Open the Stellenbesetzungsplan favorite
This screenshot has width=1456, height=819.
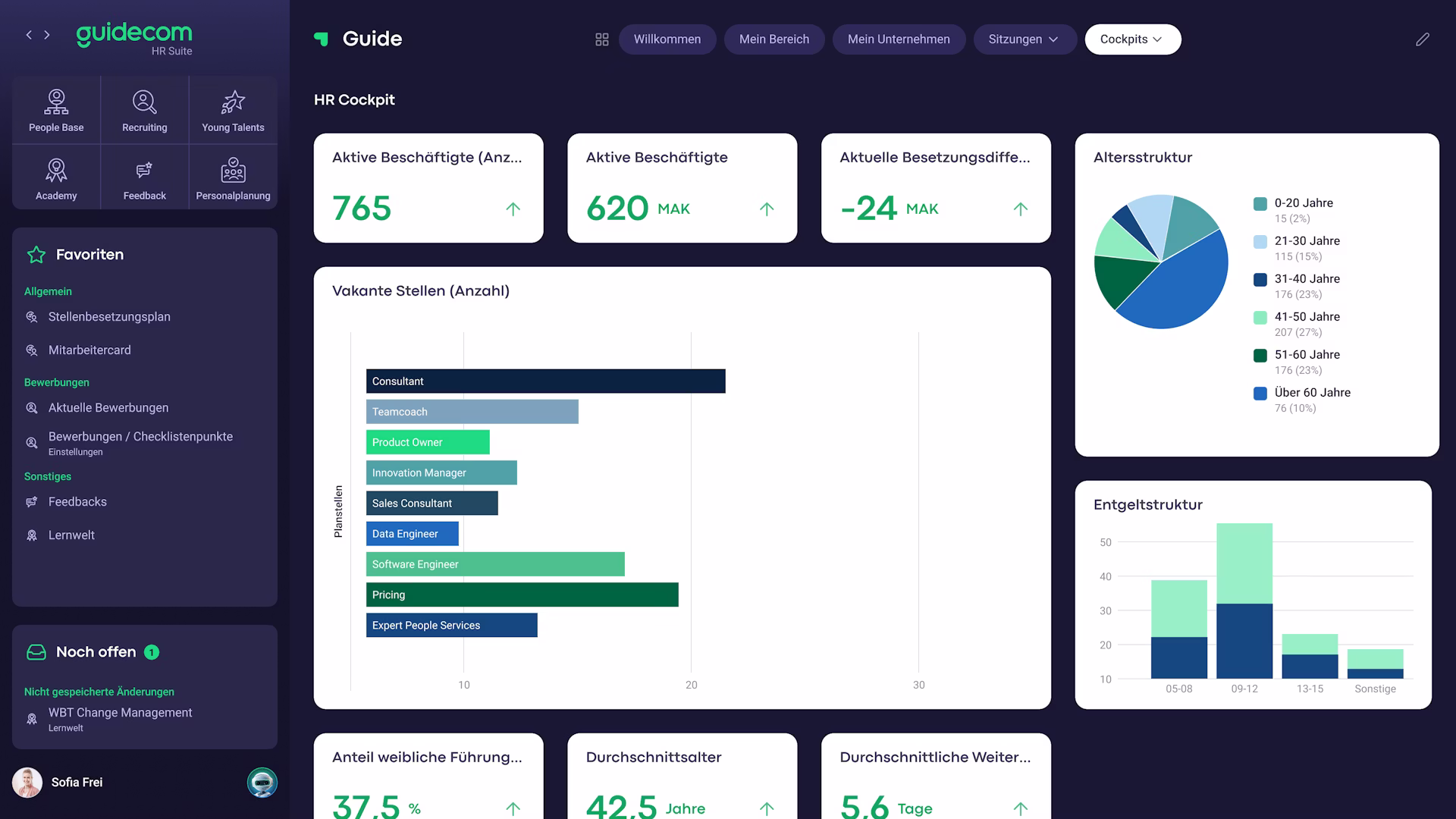pyautogui.click(x=109, y=316)
